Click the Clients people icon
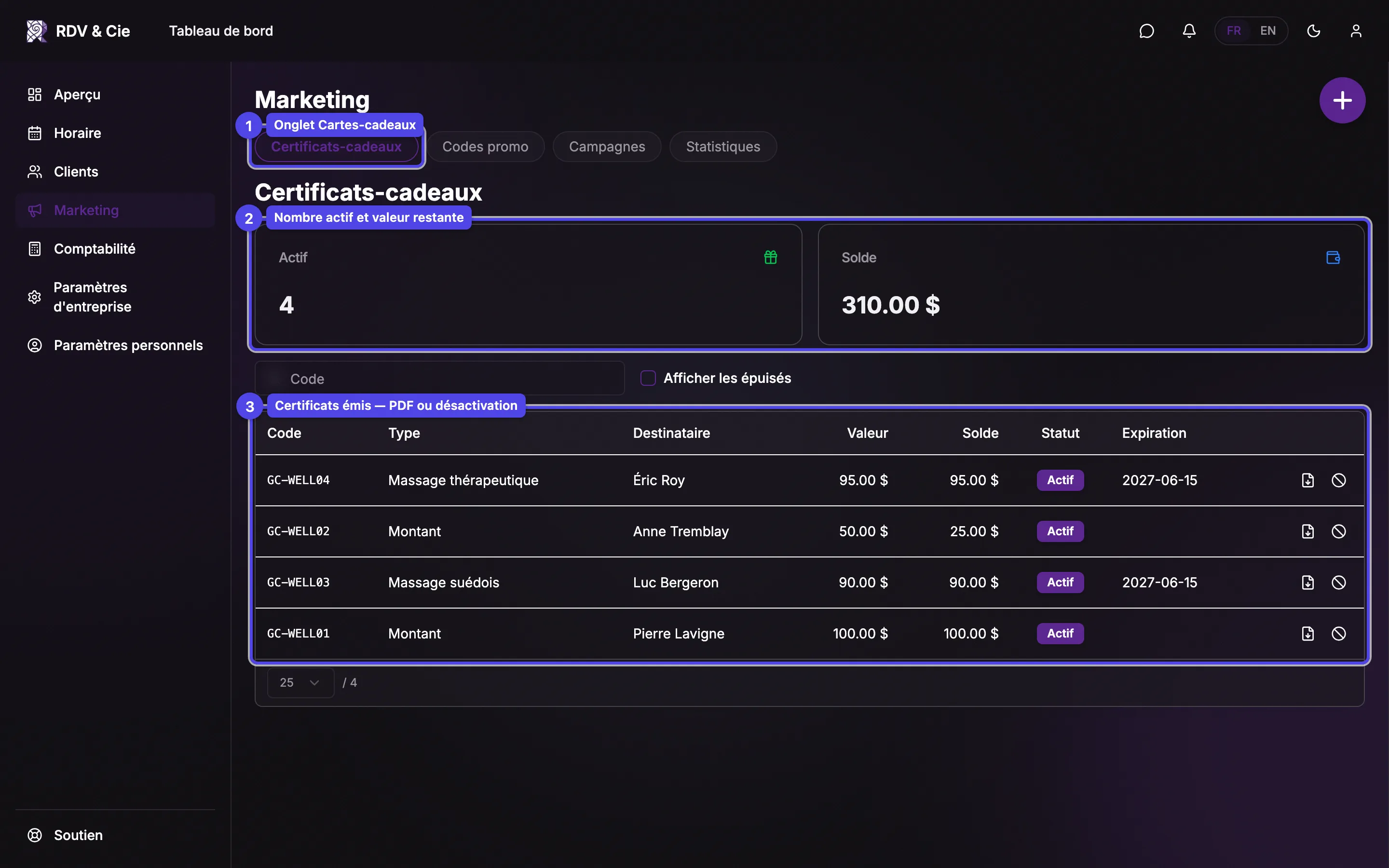Image resolution: width=1389 pixels, height=868 pixels. tap(34, 172)
